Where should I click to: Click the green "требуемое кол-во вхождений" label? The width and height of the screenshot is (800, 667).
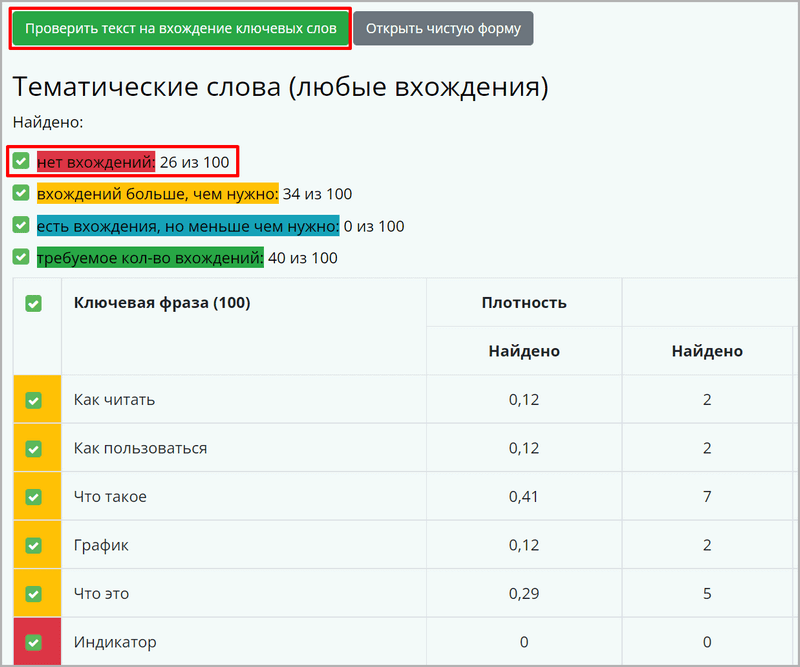click(x=151, y=258)
